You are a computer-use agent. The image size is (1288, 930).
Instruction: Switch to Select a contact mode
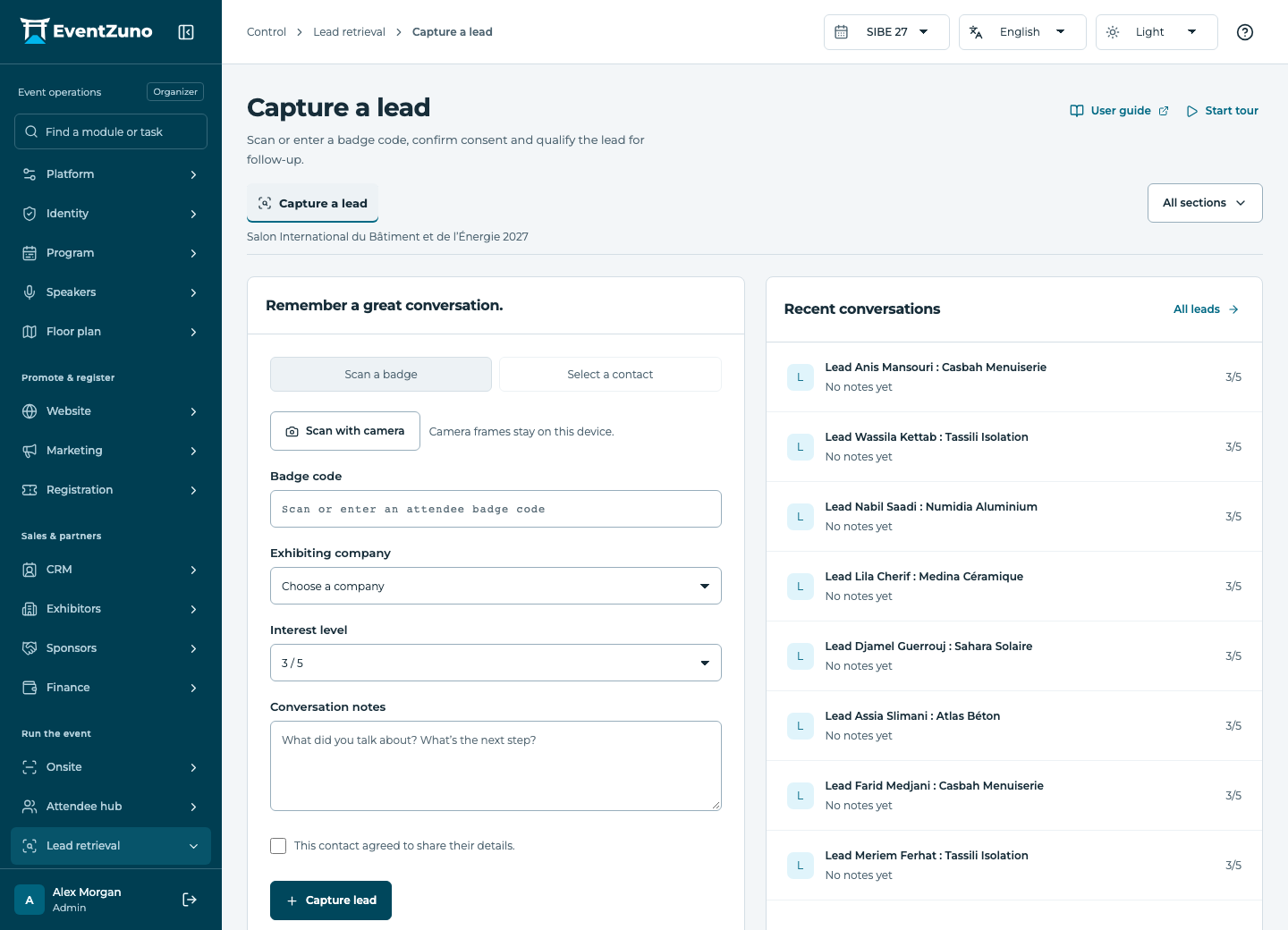tap(610, 375)
